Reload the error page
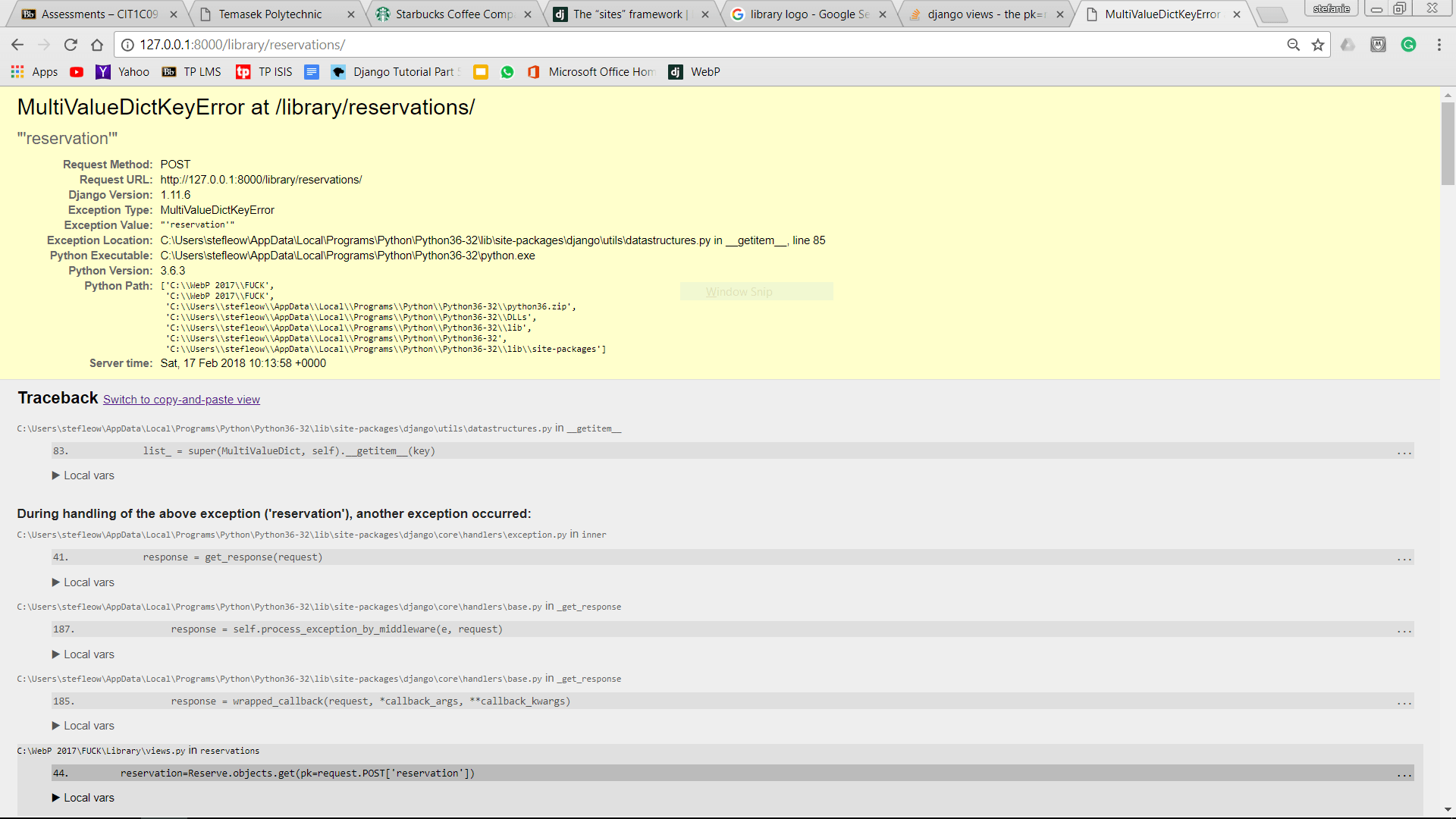 pos(71,44)
